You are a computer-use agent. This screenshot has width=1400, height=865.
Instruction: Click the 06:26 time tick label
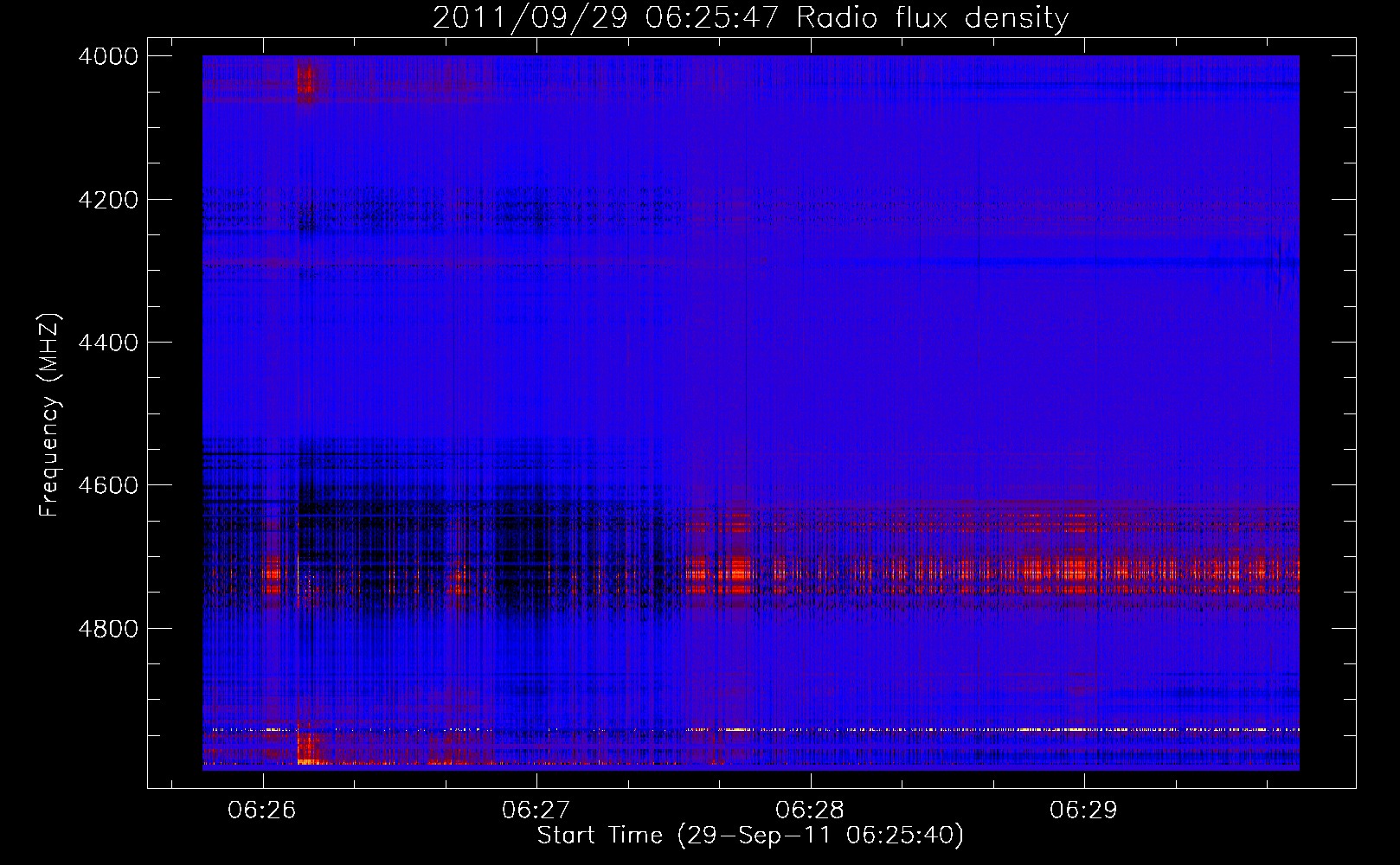point(262,811)
